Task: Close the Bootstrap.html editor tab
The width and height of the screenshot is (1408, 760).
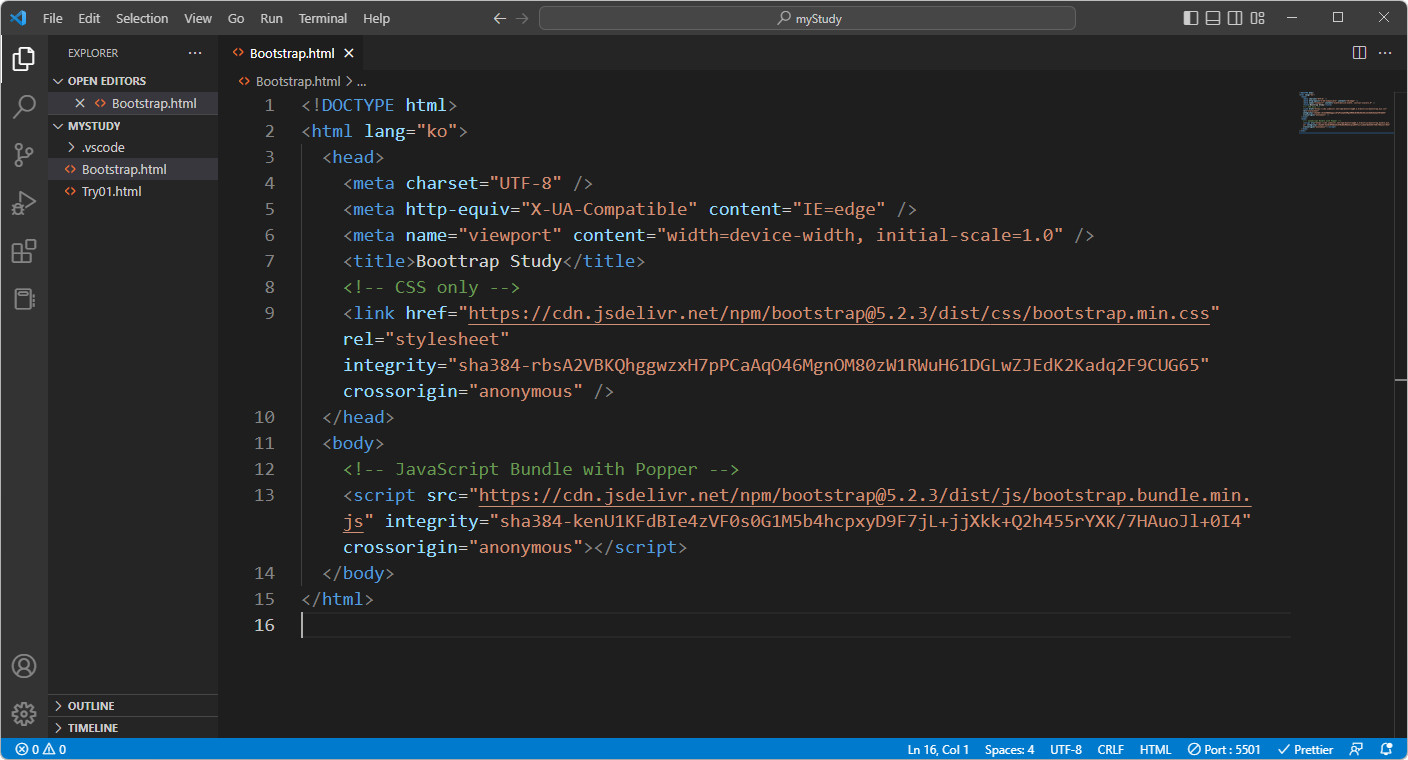Action: (x=348, y=53)
